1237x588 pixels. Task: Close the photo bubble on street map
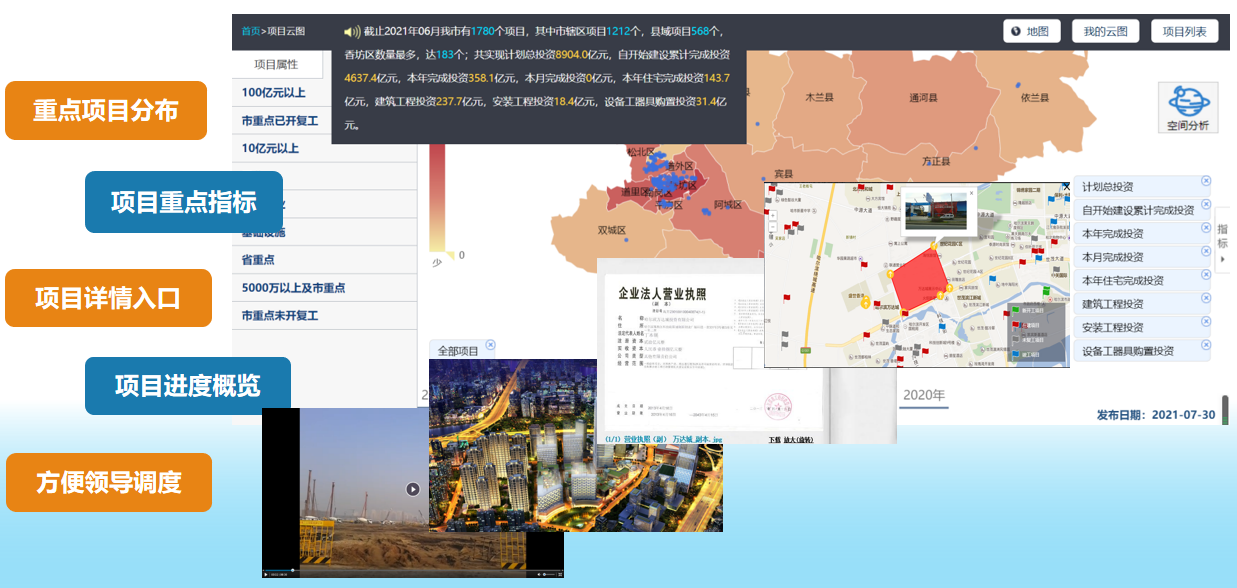[971, 194]
